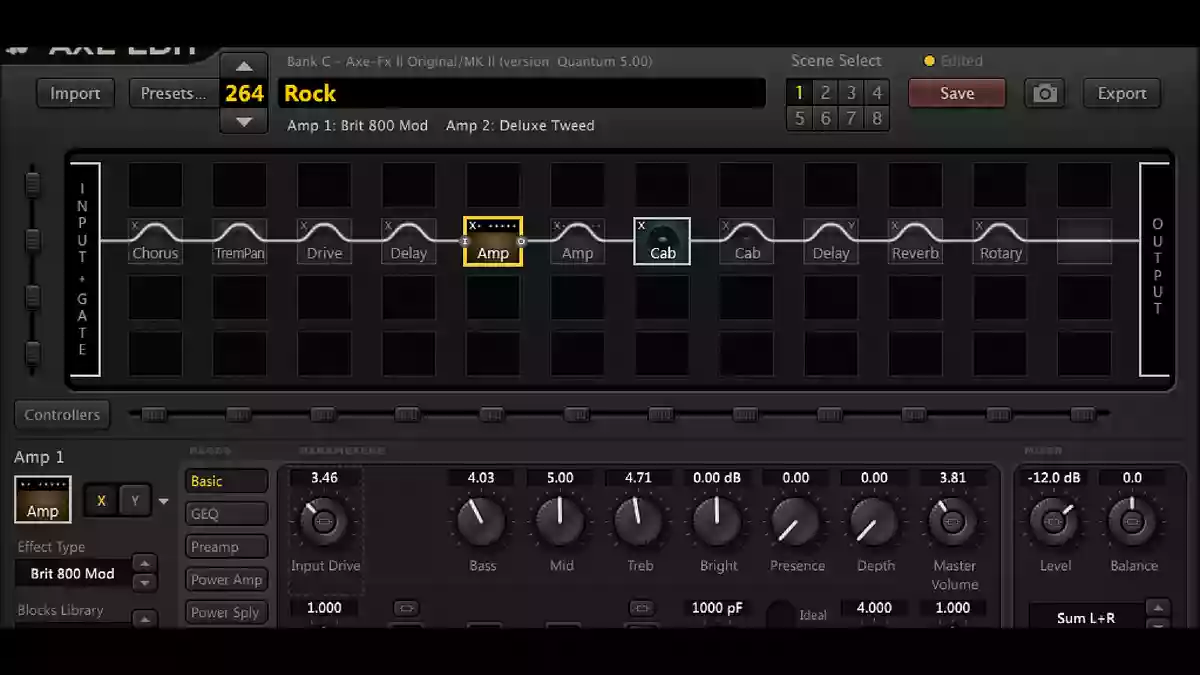
Task: Click the Presence knob
Action: (796, 521)
